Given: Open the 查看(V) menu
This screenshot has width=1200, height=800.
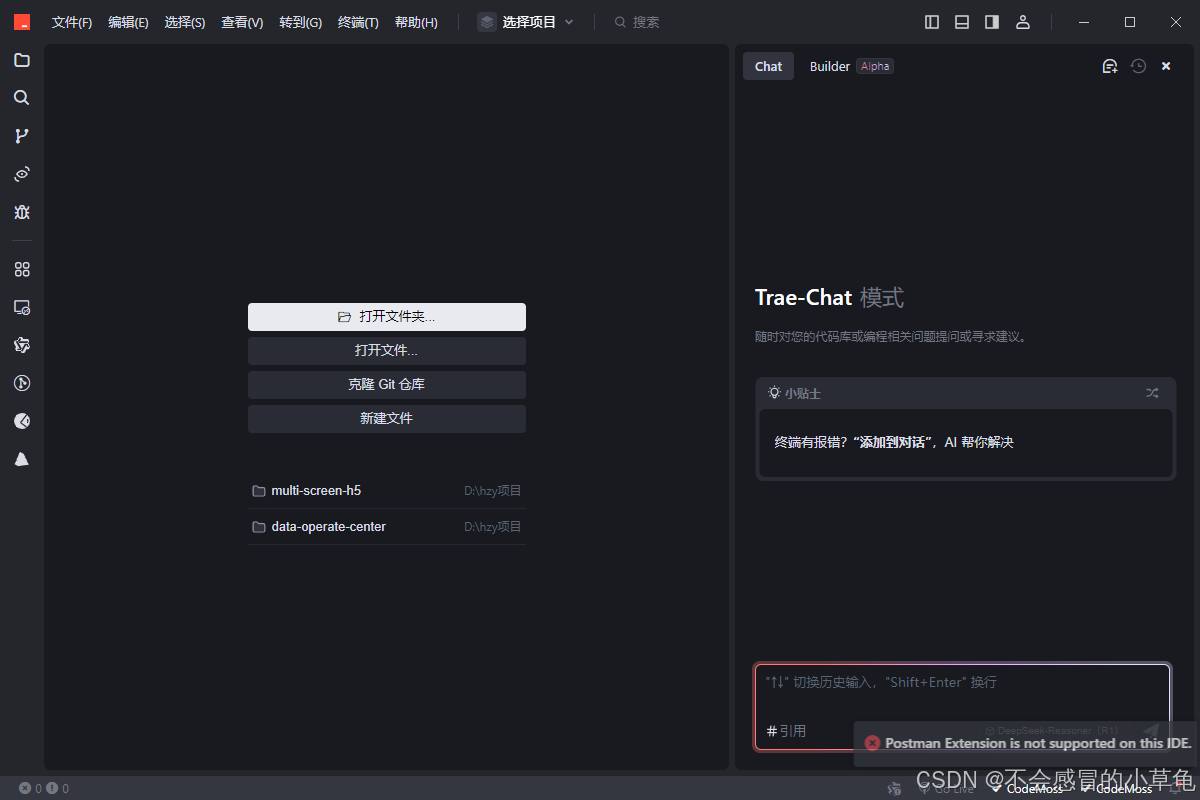Looking at the screenshot, I should [242, 22].
